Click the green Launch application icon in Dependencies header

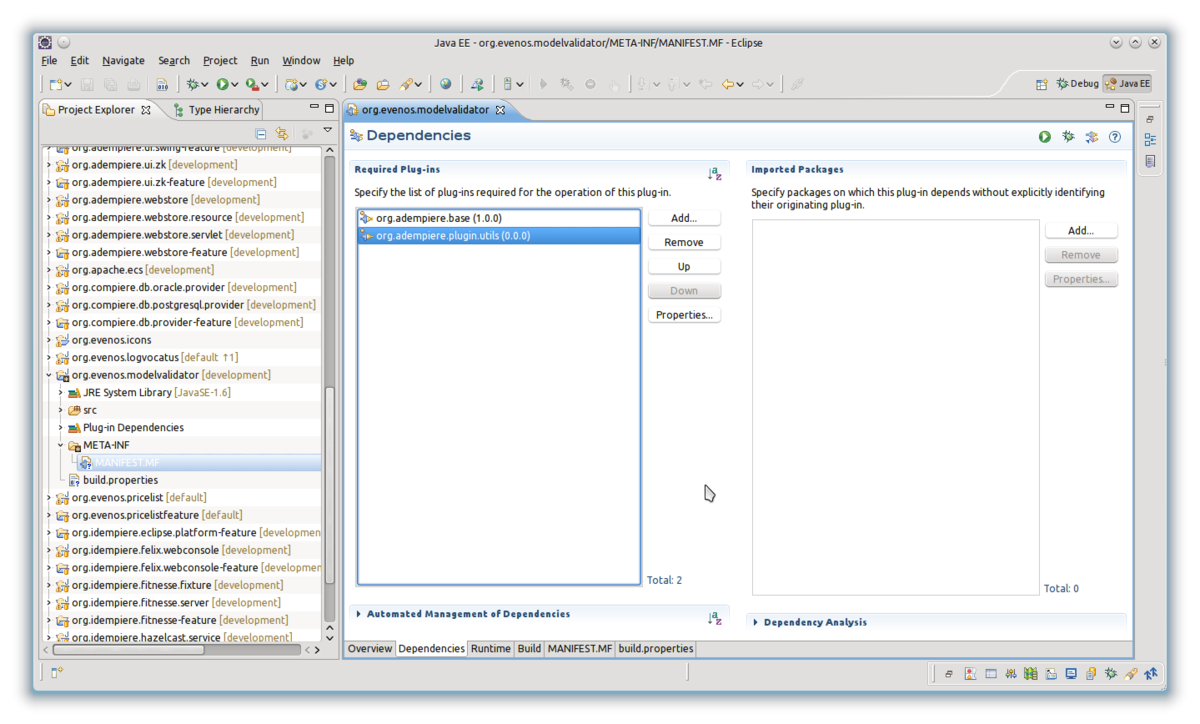click(1045, 137)
